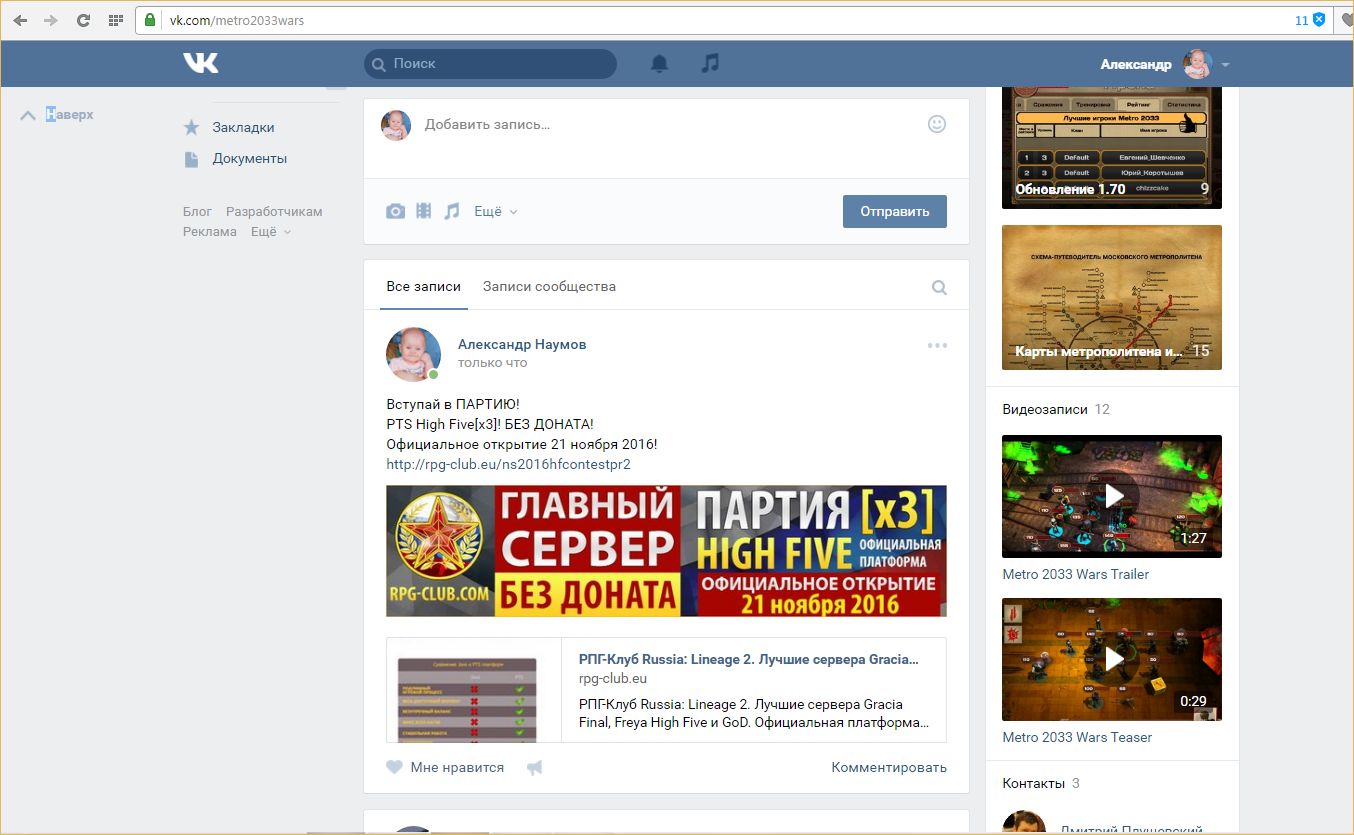
Task: Open the post author's avatar photo
Action: (x=413, y=354)
